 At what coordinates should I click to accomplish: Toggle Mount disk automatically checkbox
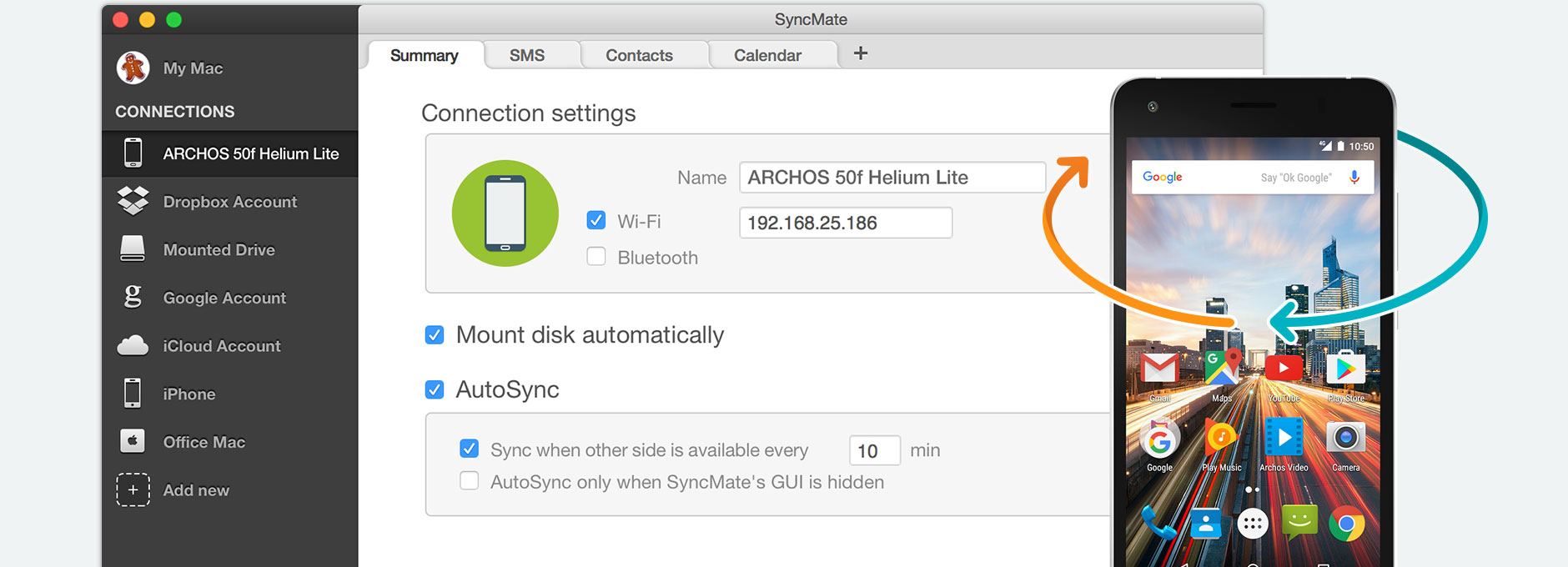[435, 335]
